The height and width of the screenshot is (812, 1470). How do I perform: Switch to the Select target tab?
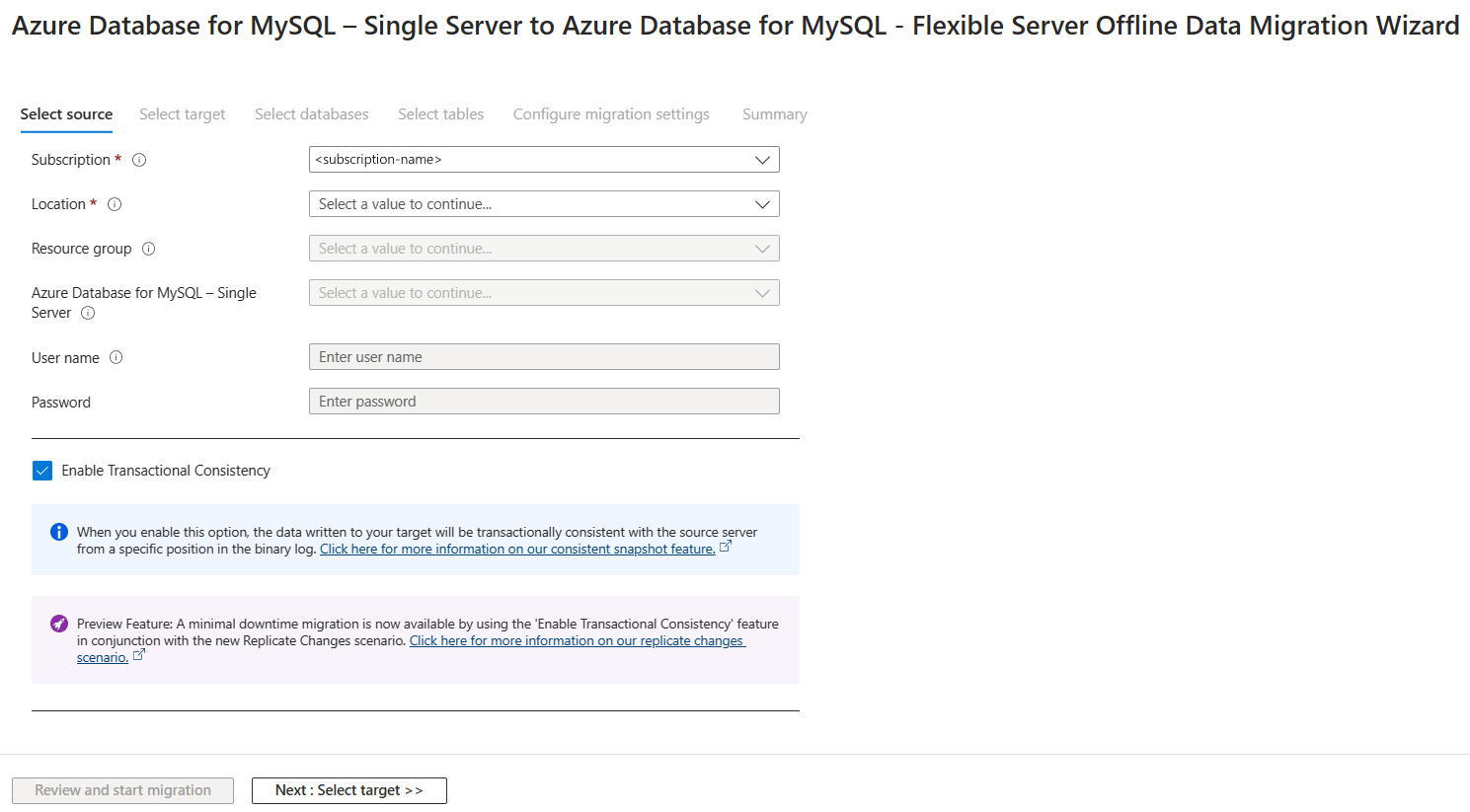(x=183, y=114)
